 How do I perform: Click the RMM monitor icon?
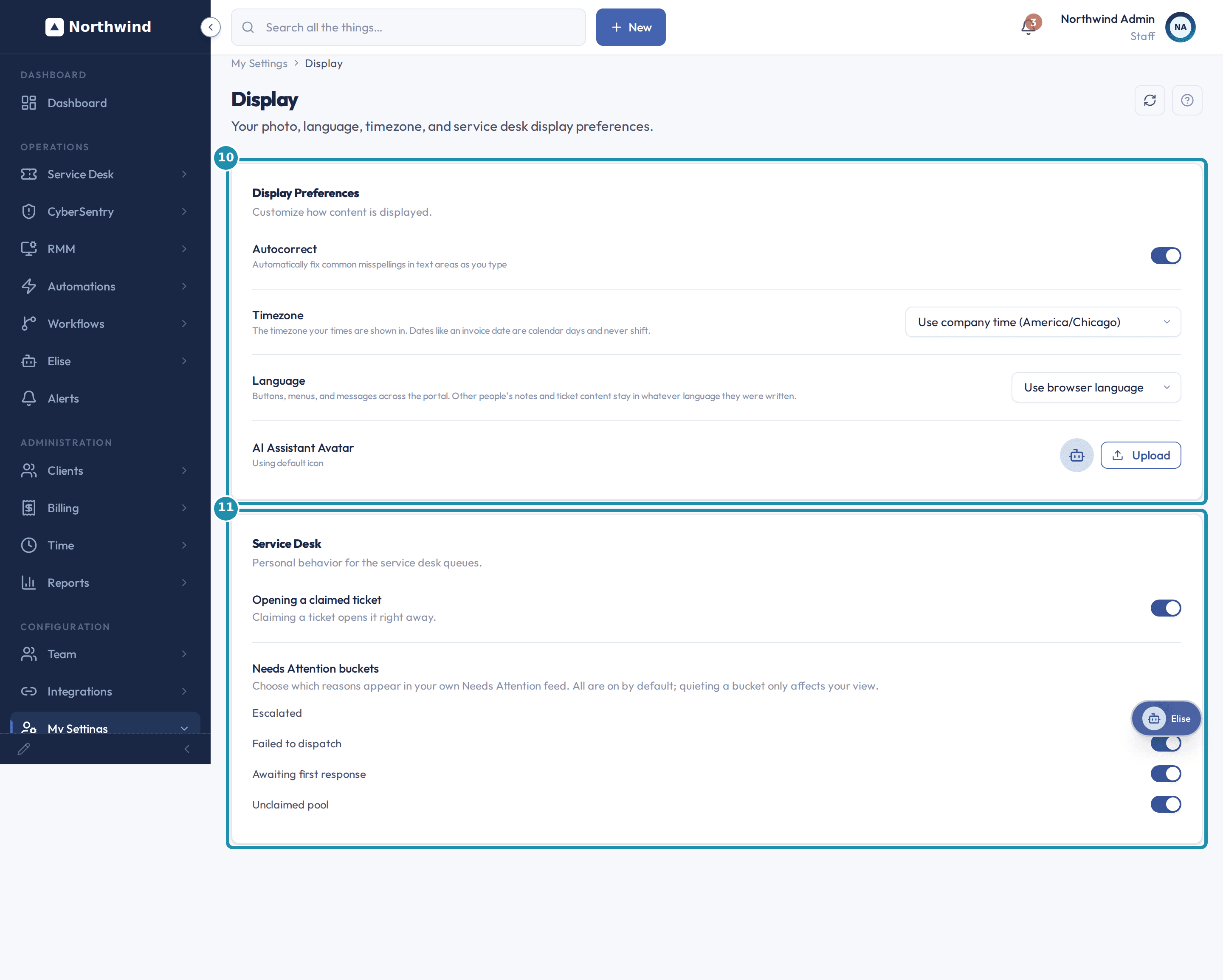[x=29, y=249]
